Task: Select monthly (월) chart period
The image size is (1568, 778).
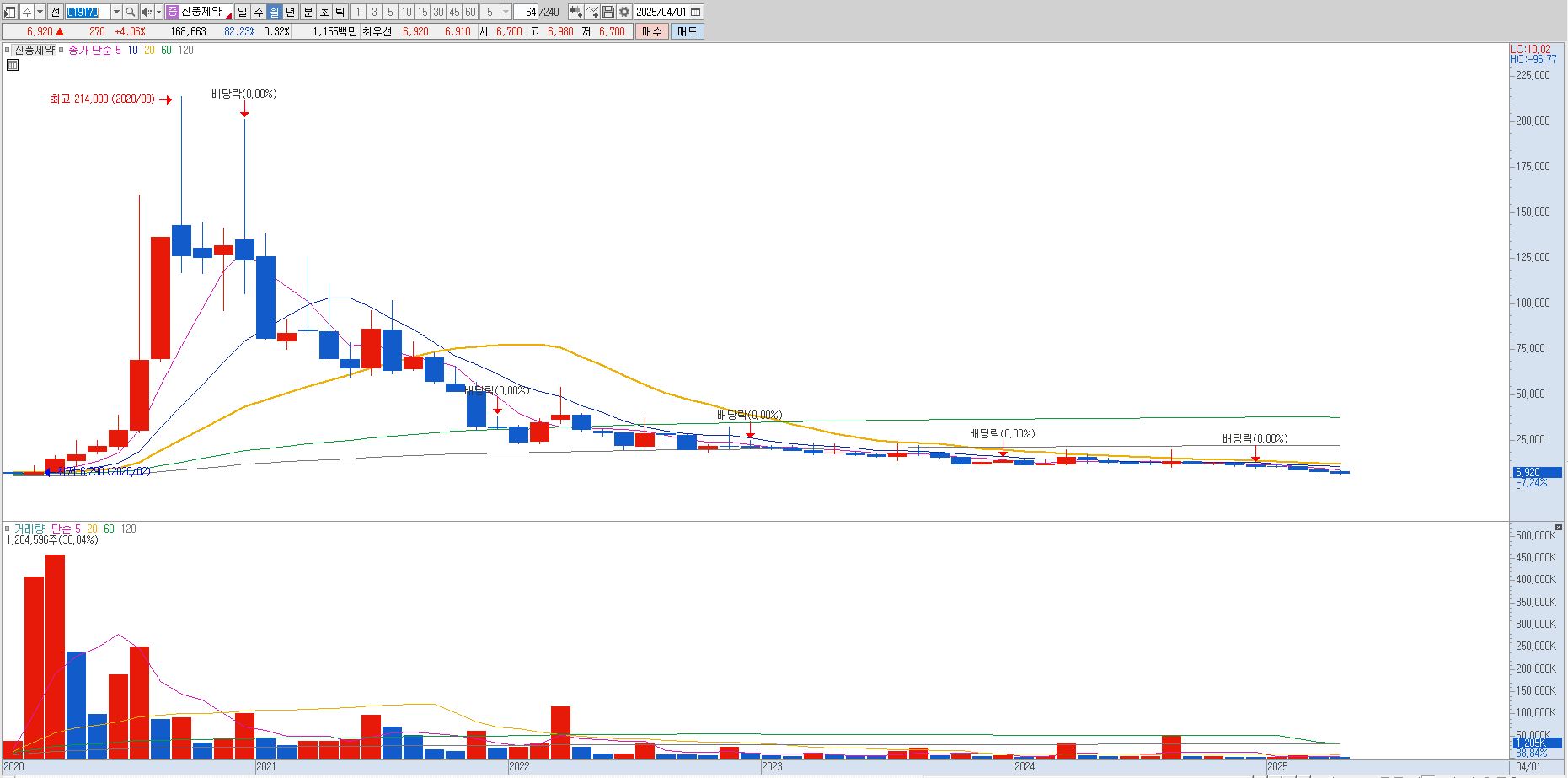Action: (x=275, y=12)
